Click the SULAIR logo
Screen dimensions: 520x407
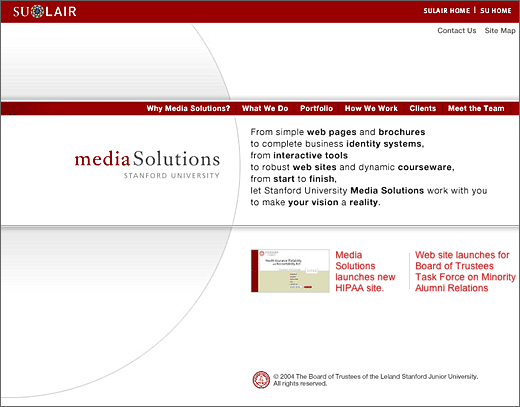tap(45, 11)
